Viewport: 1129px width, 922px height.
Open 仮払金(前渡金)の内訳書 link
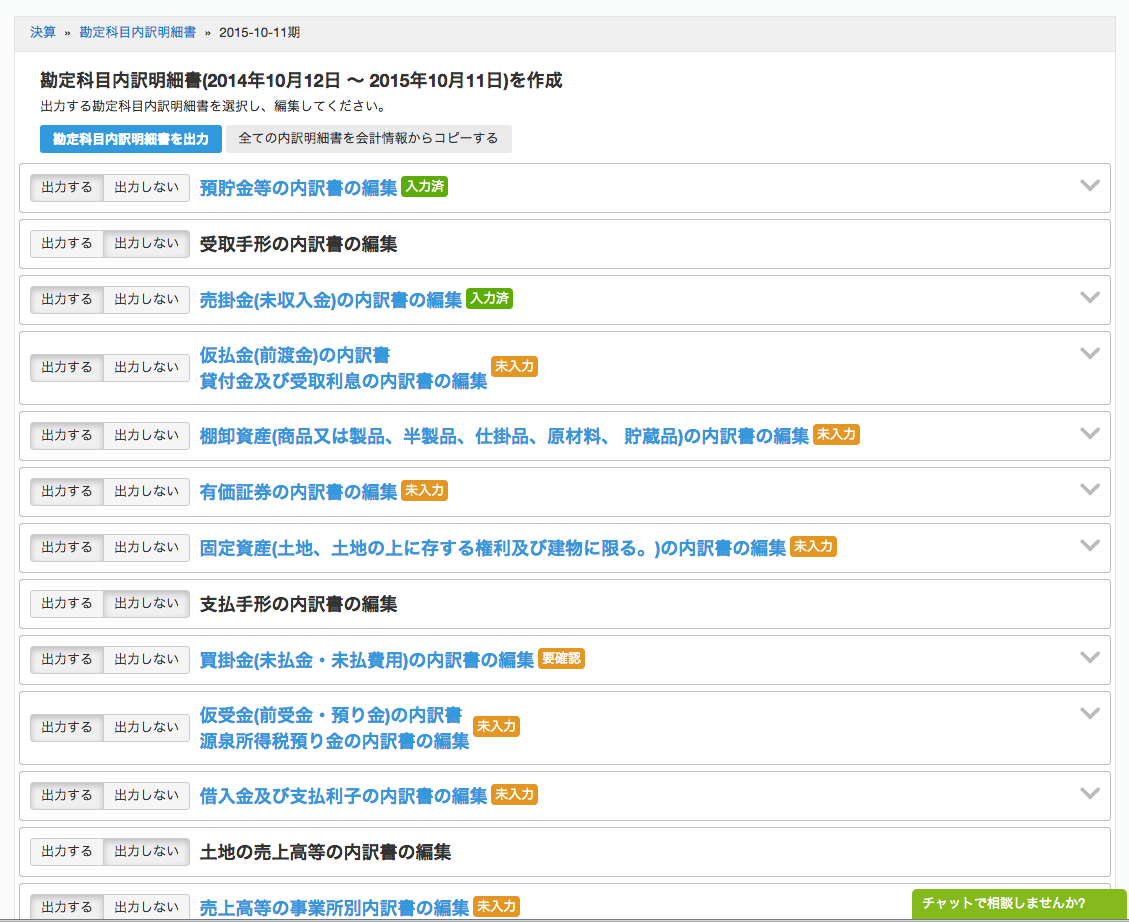(295, 355)
